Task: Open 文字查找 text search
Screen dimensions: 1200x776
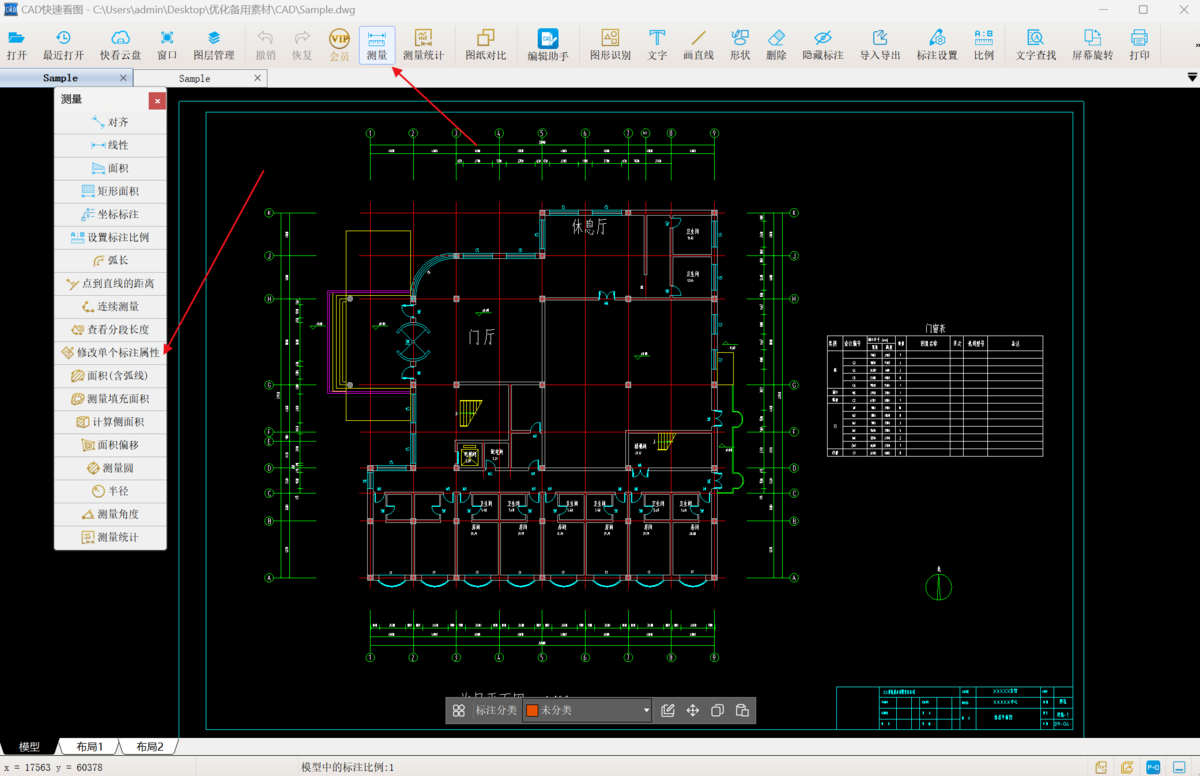Action: (x=1035, y=45)
